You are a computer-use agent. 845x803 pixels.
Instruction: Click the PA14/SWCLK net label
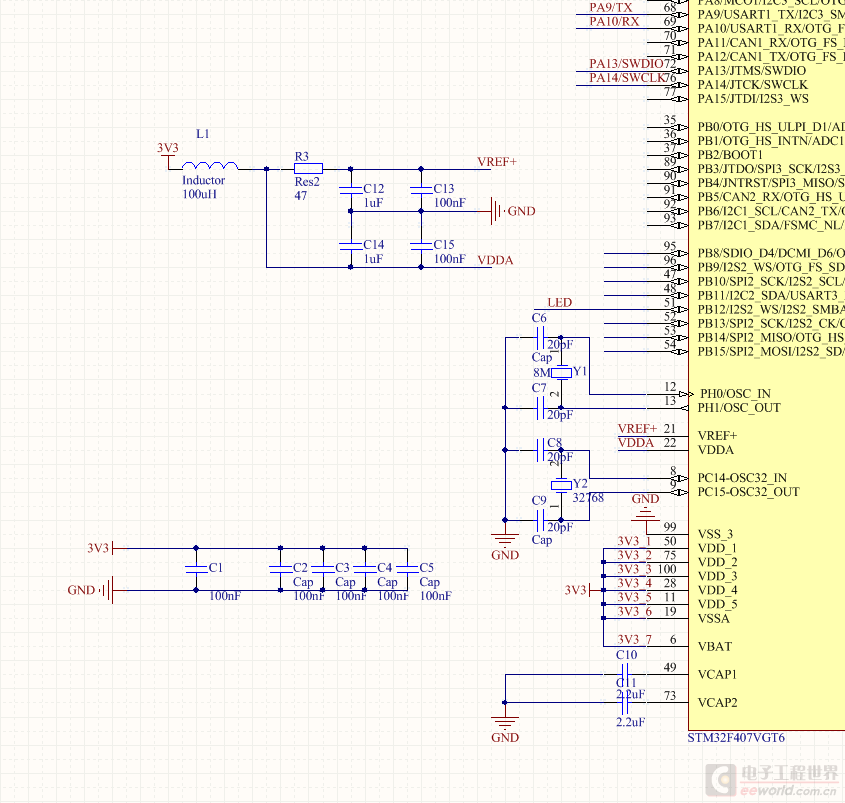pyautogui.click(x=627, y=78)
